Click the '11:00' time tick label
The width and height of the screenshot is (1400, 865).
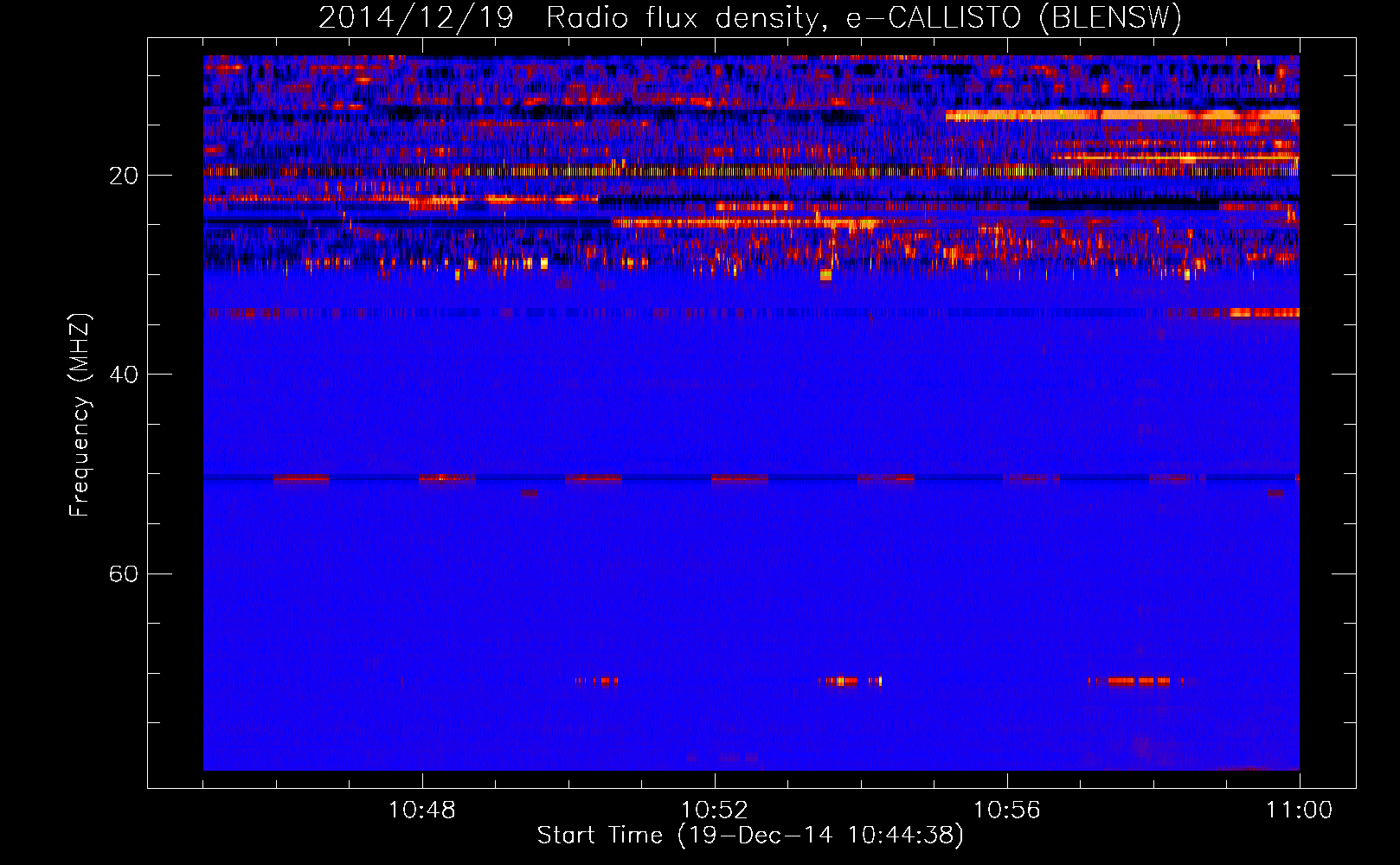[x=1300, y=811]
